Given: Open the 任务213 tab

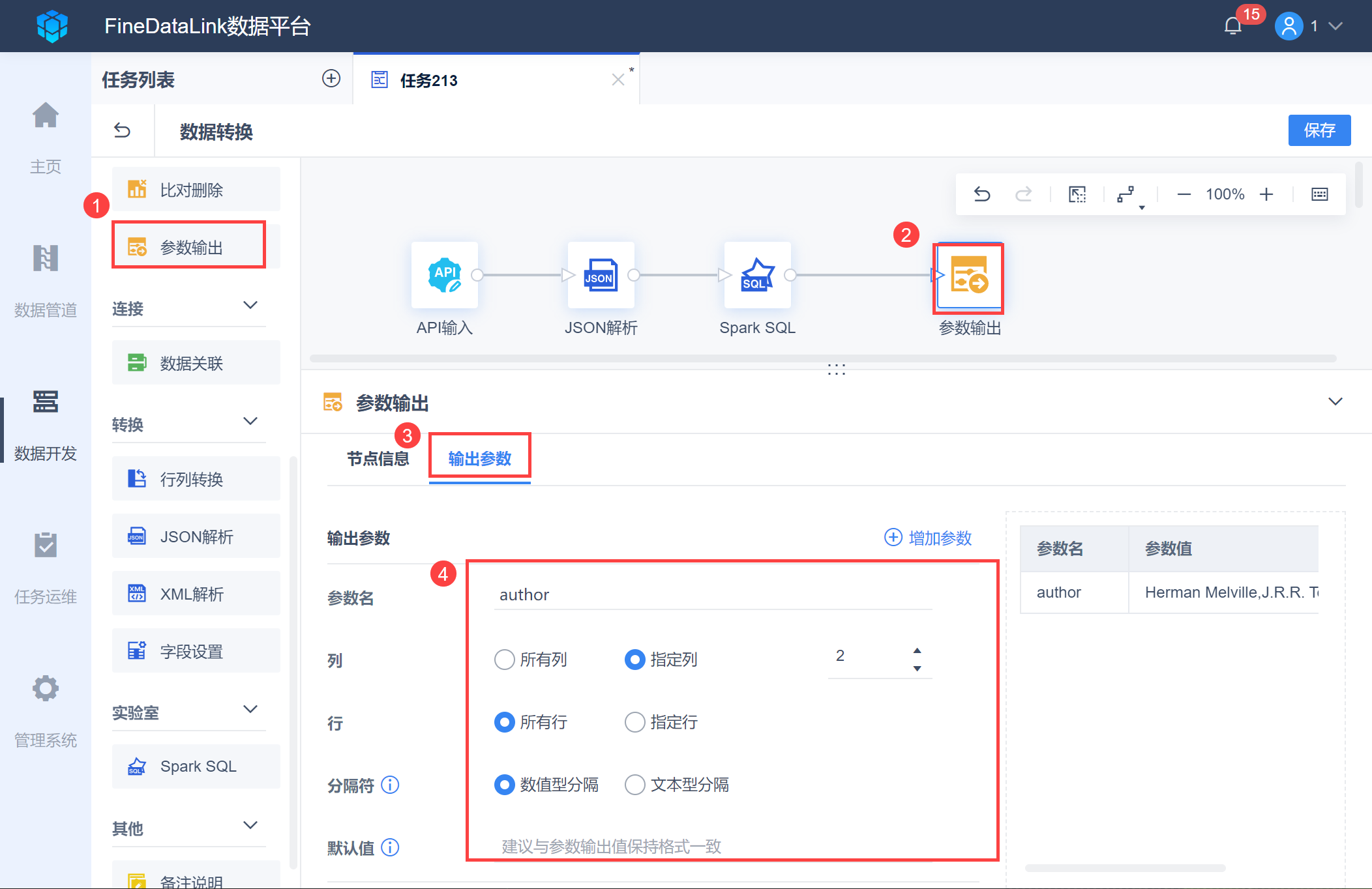Looking at the screenshot, I should [x=429, y=80].
